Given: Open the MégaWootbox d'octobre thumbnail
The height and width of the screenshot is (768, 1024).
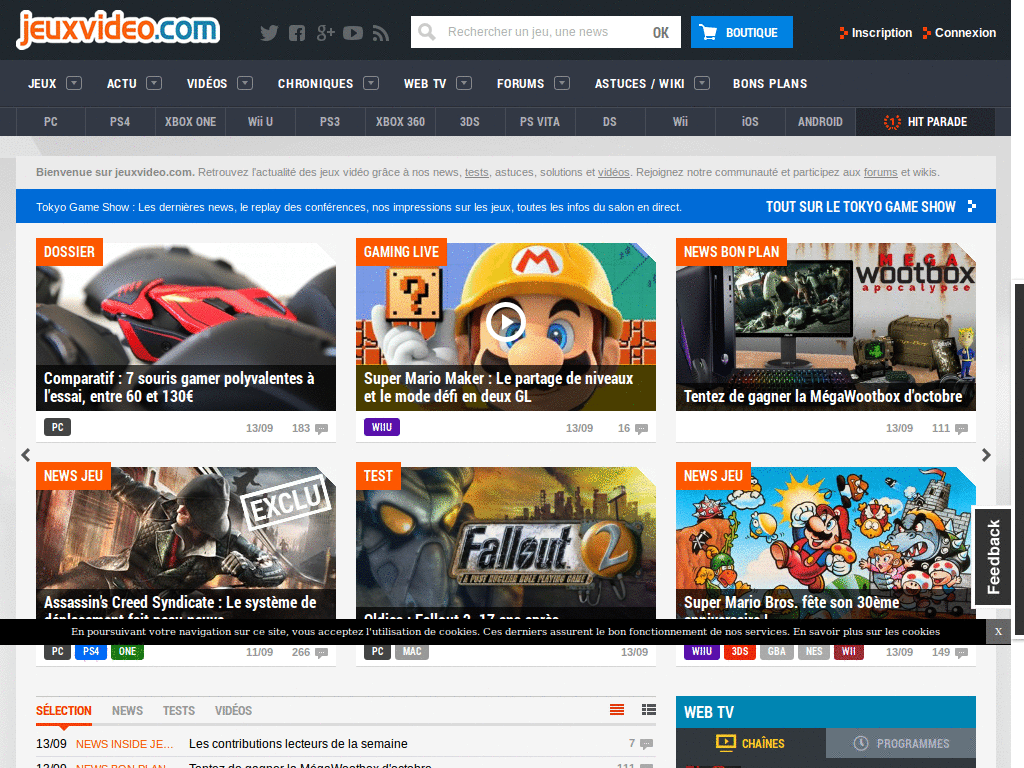Looking at the screenshot, I should click(x=826, y=327).
